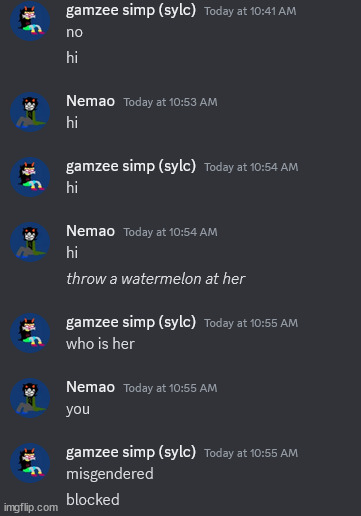Click Nemao username above 'you' message
This screenshot has width=361, height=516.
(90, 387)
